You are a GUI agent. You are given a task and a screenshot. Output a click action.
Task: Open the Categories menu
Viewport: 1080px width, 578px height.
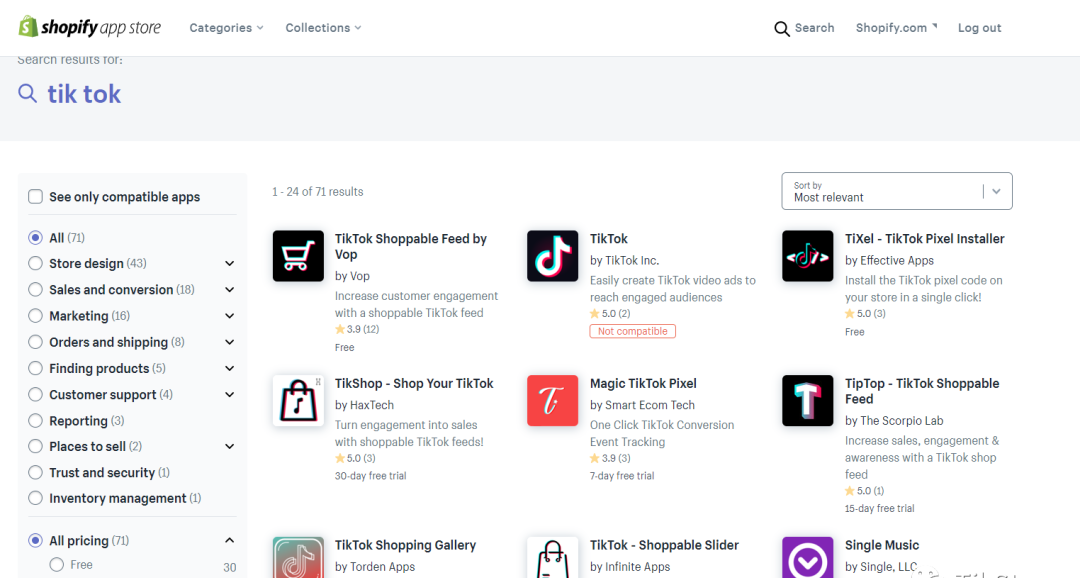(226, 28)
